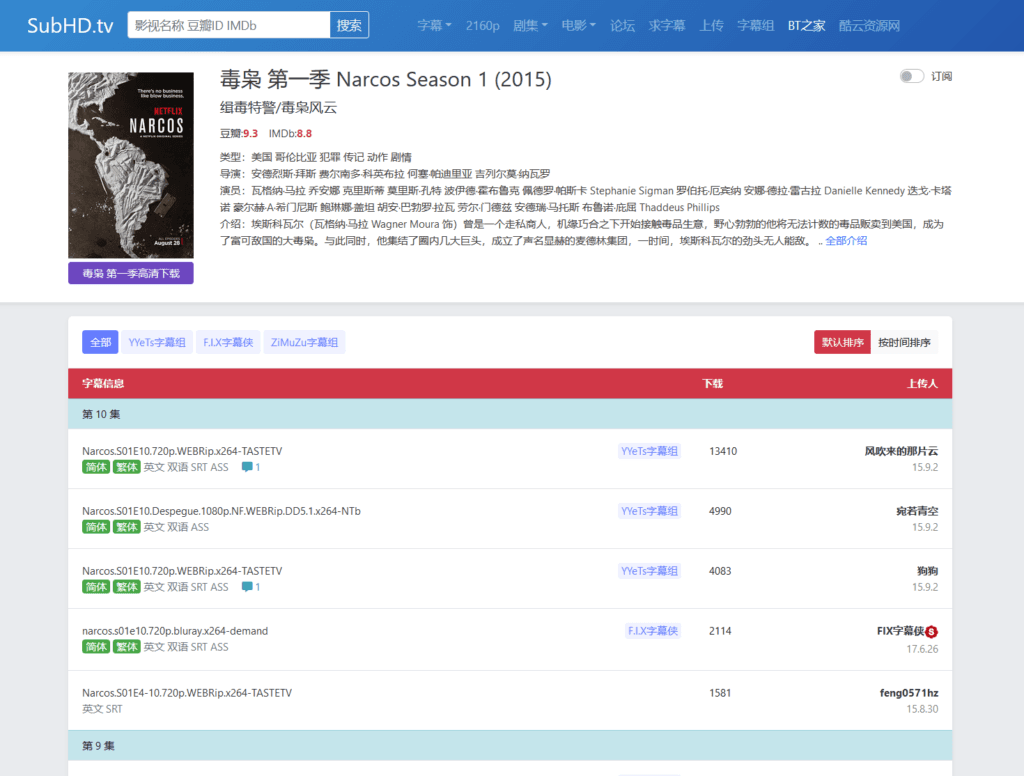Click the Narcos poster thumbnail

click(x=131, y=165)
